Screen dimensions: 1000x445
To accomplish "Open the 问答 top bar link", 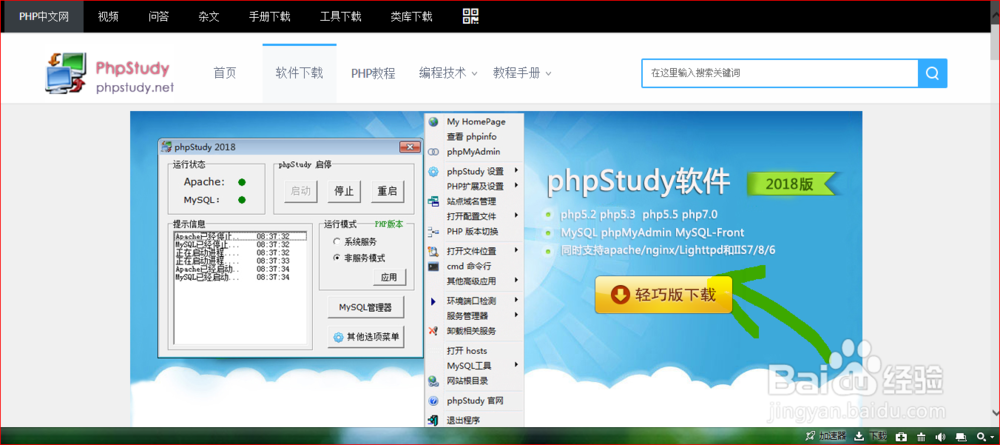I will coord(158,17).
